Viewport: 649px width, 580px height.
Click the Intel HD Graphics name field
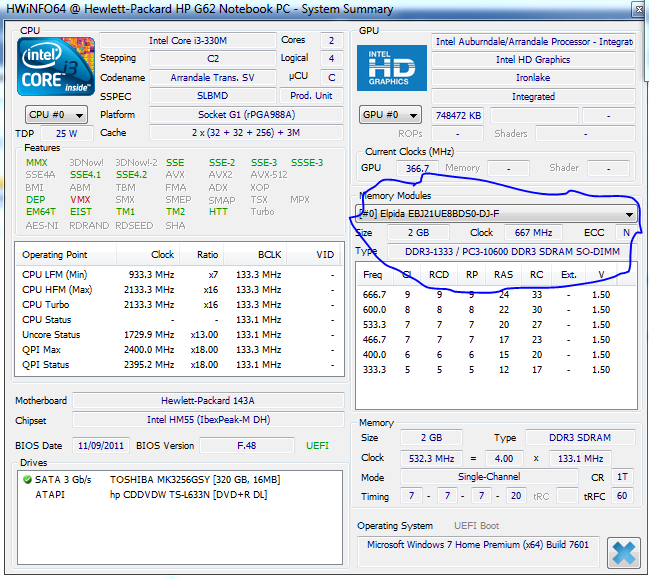coord(533,60)
